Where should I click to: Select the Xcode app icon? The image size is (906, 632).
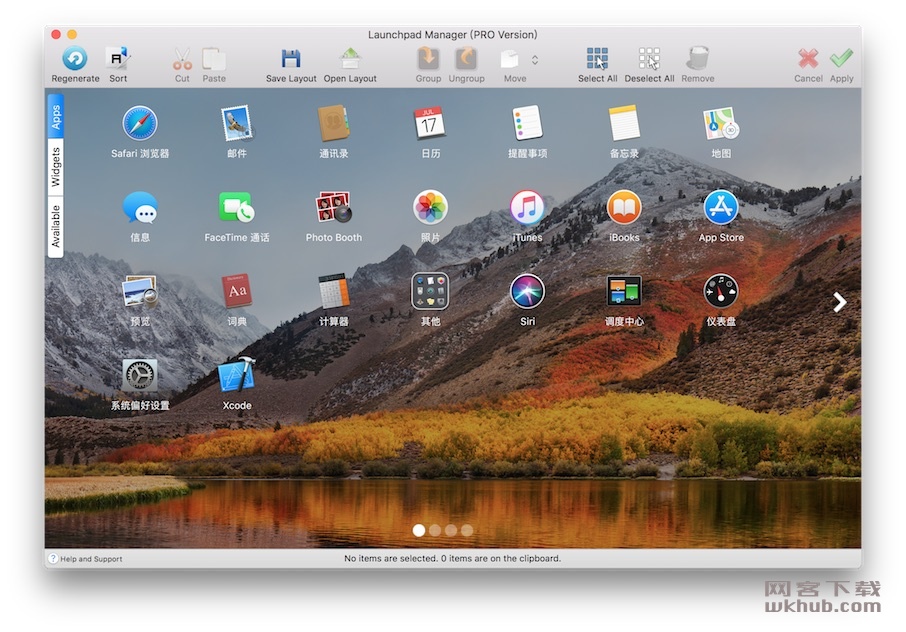coord(237,374)
